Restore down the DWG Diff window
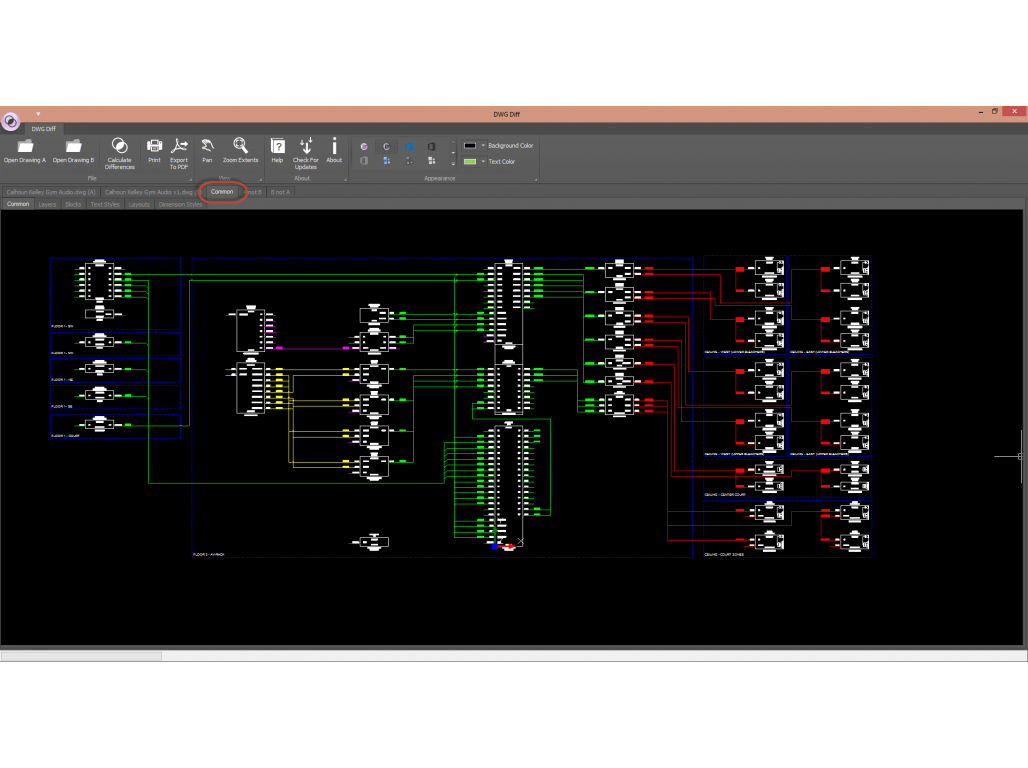 pyautogui.click(x=995, y=111)
